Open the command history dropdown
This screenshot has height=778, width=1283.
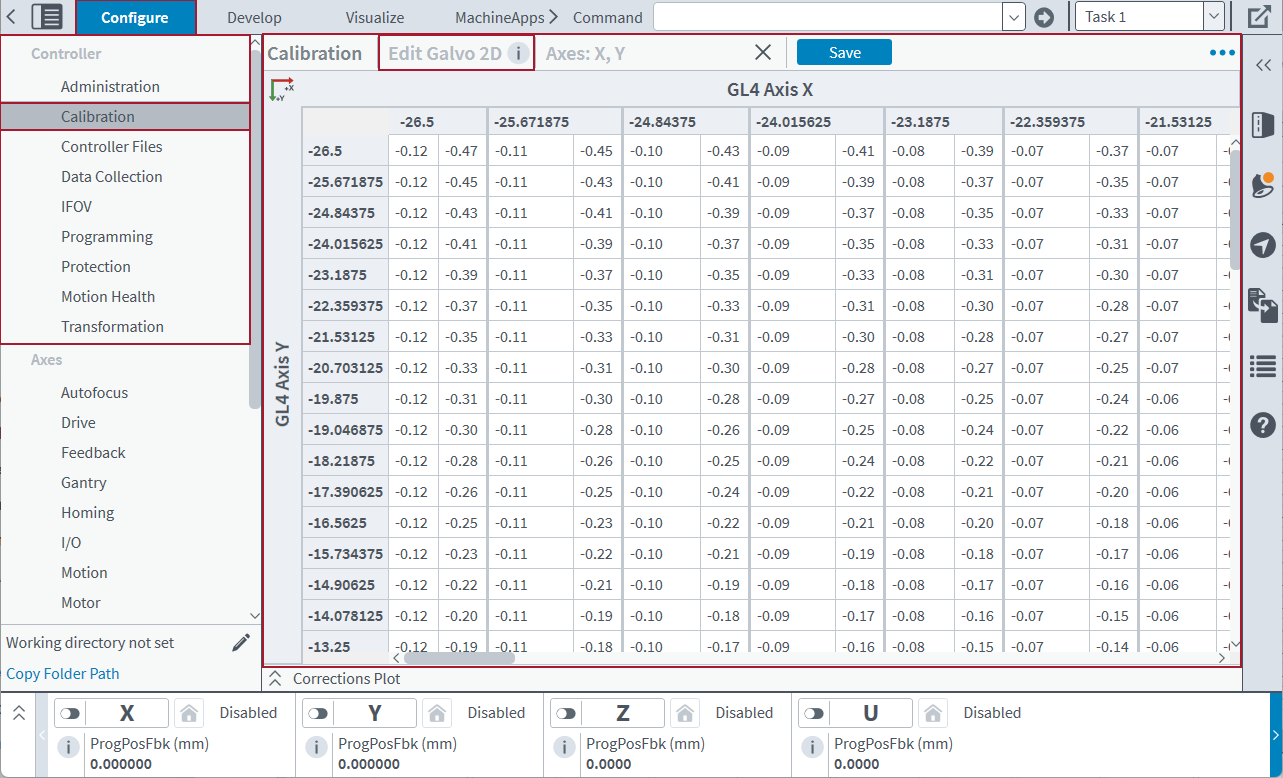pos(1013,16)
